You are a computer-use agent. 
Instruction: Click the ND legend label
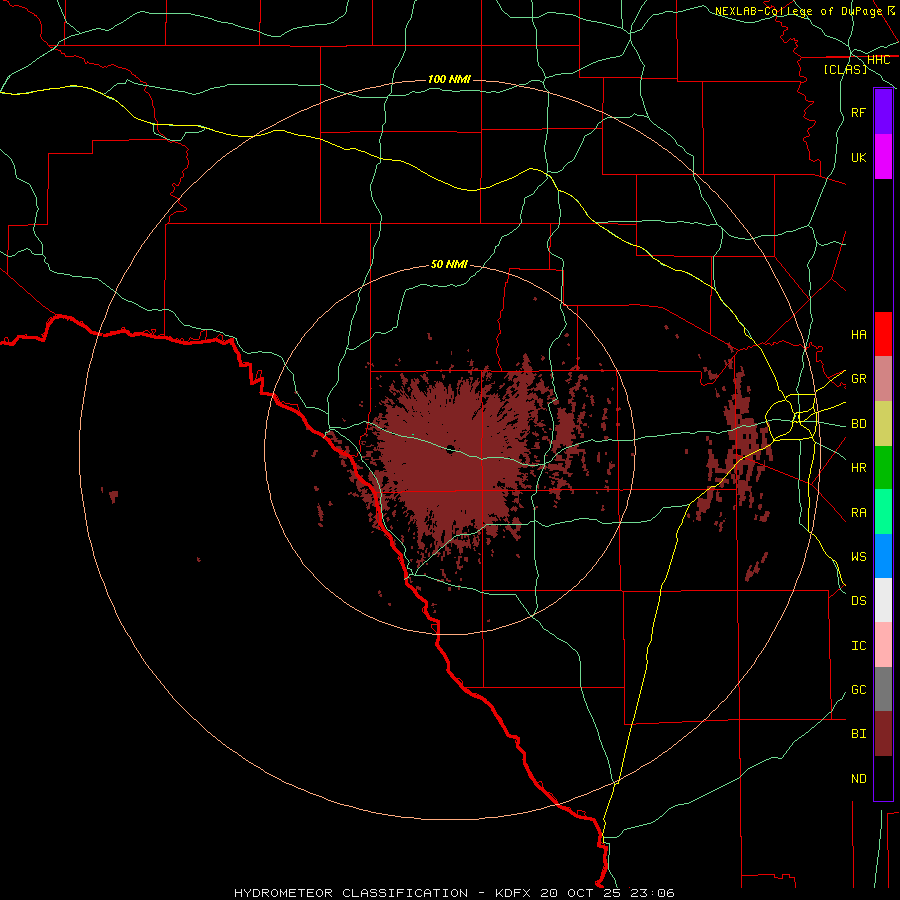tap(858, 779)
